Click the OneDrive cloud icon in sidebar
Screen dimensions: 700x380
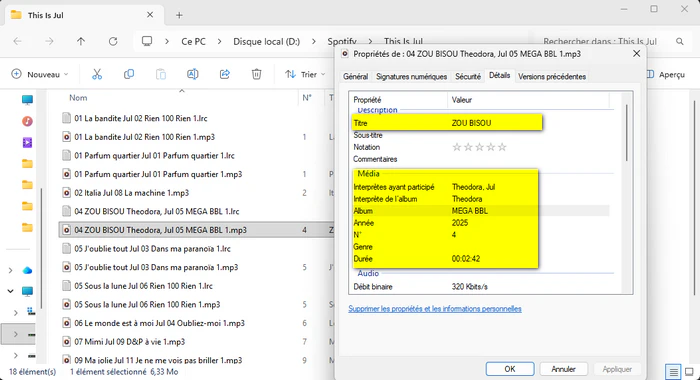27,270
